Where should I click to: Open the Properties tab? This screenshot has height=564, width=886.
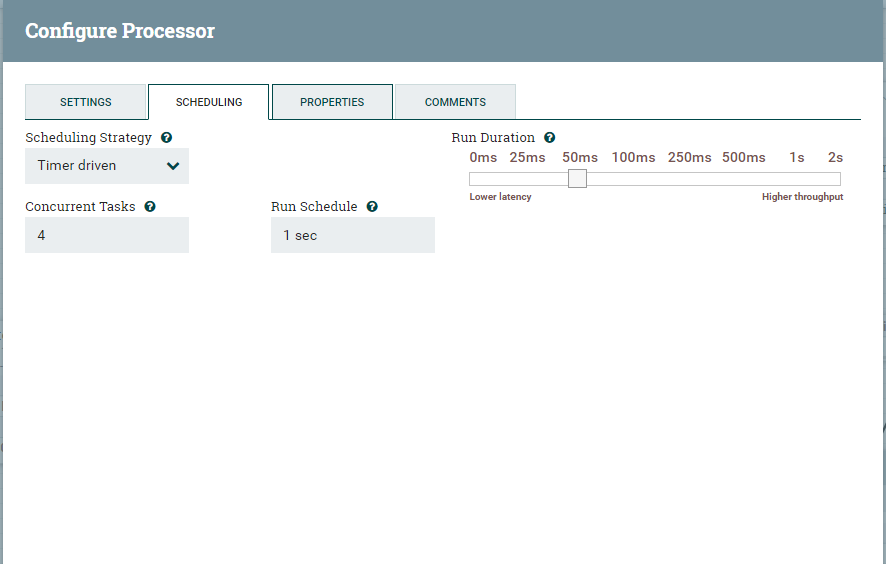(332, 102)
